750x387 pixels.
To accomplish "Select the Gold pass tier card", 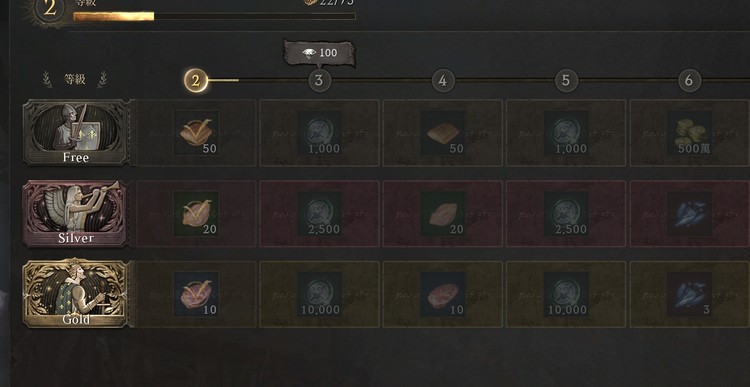I will pyautogui.click(x=76, y=294).
